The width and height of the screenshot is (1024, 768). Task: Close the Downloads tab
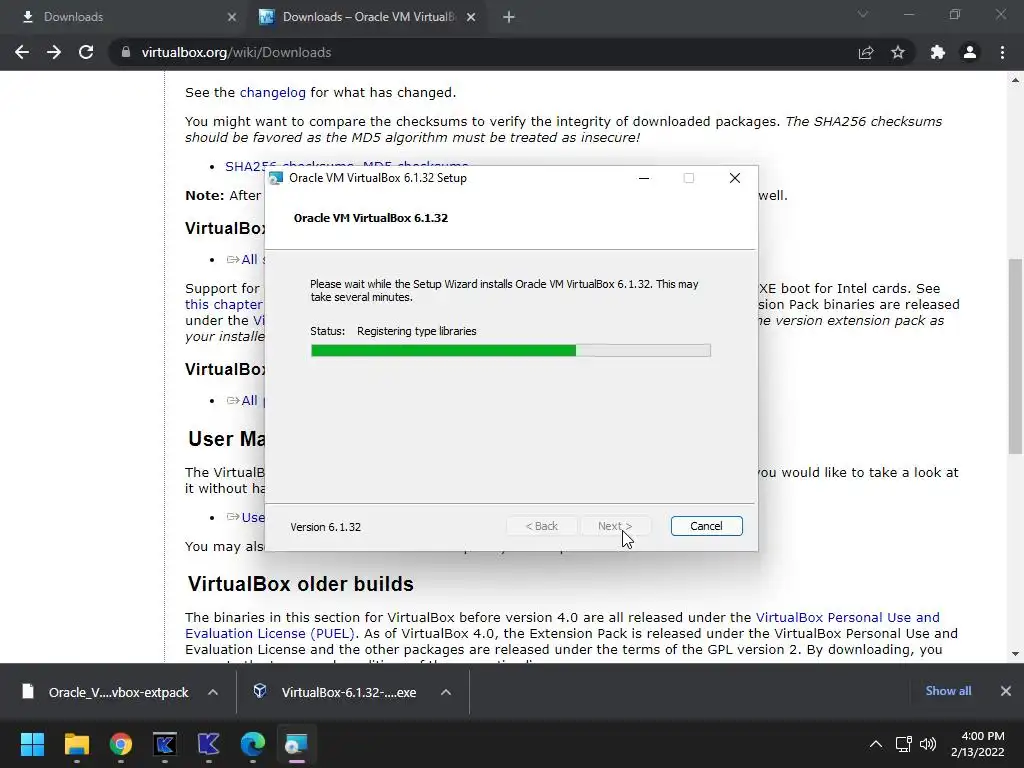232,17
